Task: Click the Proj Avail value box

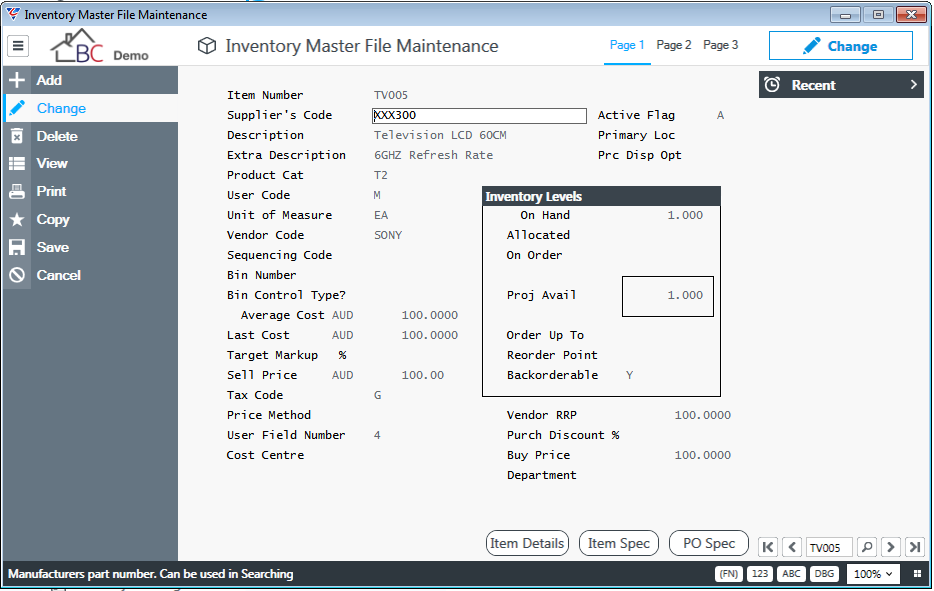Action: (668, 296)
